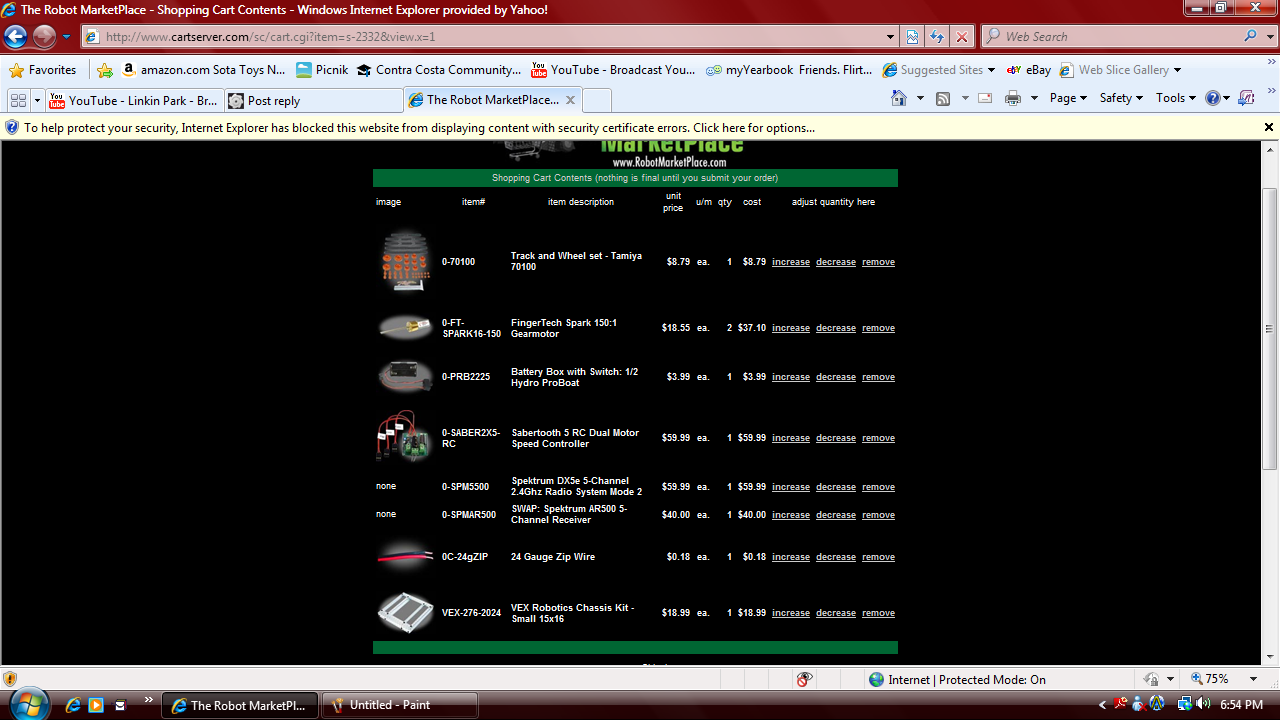Image resolution: width=1280 pixels, height=720 pixels.
Task: Decrease quantity of Spektrum AR500 receiver
Action: pos(835,515)
